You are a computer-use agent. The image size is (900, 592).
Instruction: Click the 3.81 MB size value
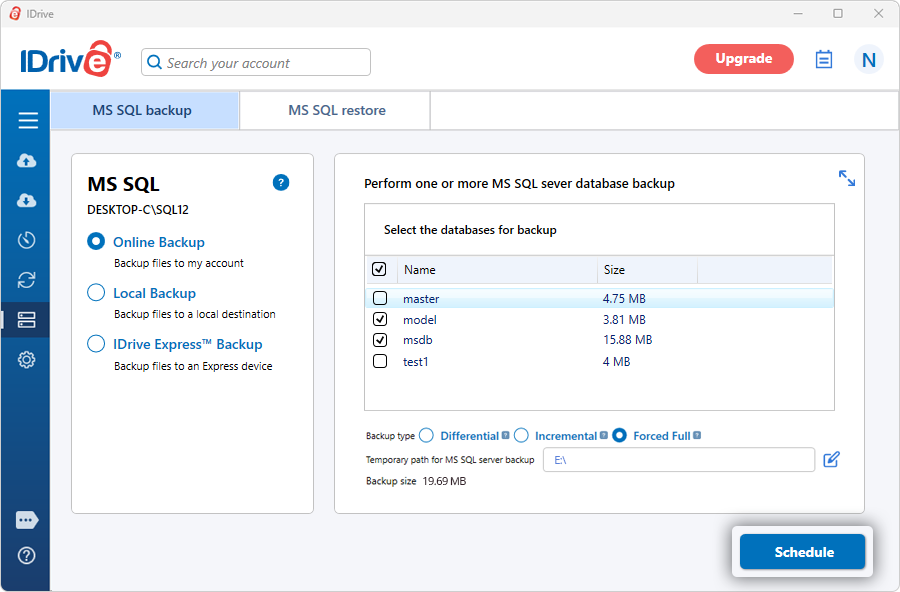[624, 320]
